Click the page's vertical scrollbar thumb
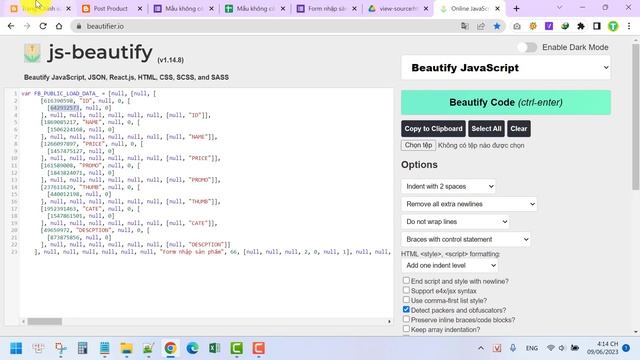This screenshot has width=640, height=360. point(636,116)
